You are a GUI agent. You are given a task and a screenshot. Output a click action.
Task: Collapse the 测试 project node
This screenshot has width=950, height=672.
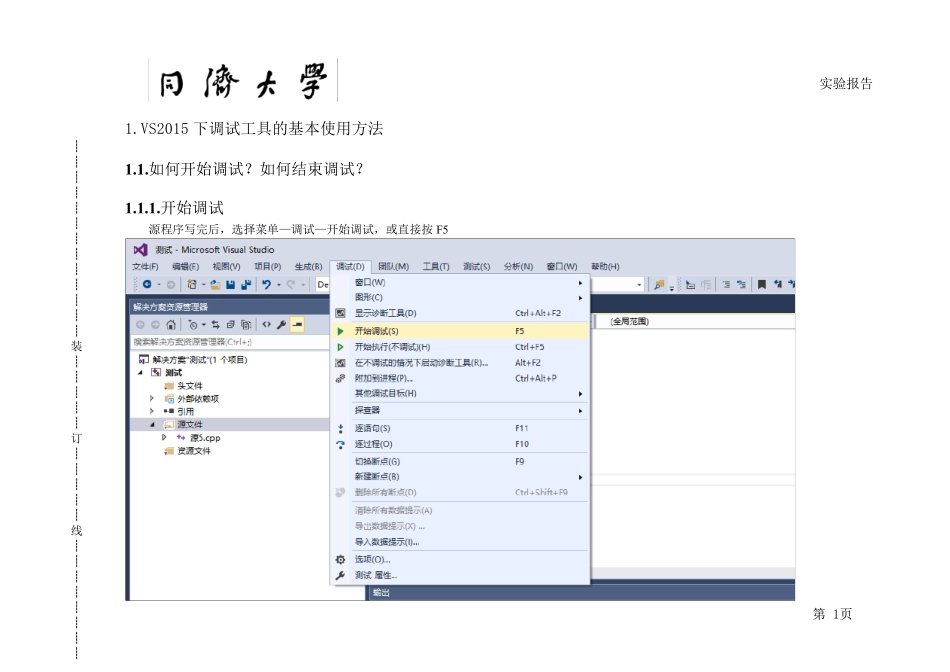pyautogui.click(x=141, y=373)
